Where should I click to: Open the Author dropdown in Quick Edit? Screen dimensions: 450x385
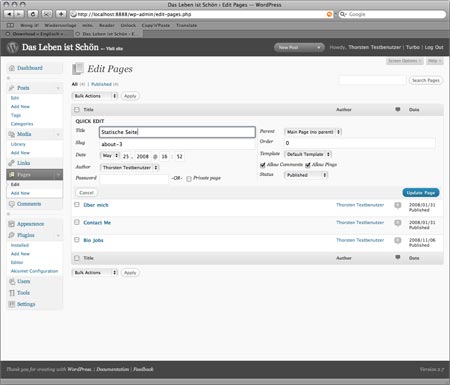[129, 168]
